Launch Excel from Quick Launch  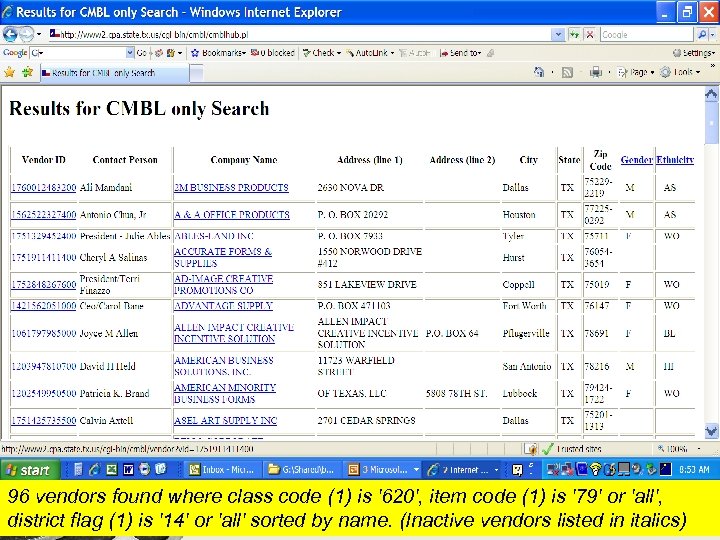pos(112,469)
